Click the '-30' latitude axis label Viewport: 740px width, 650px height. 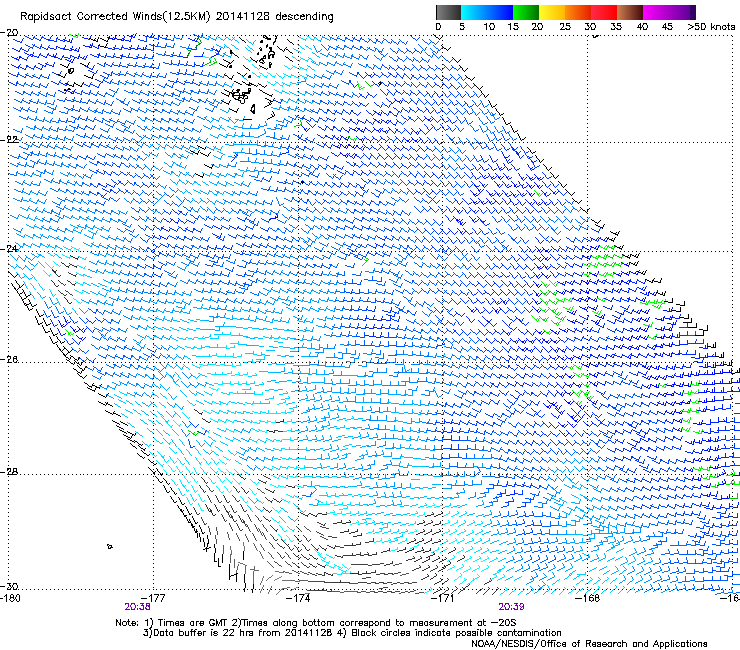point(9,586)
